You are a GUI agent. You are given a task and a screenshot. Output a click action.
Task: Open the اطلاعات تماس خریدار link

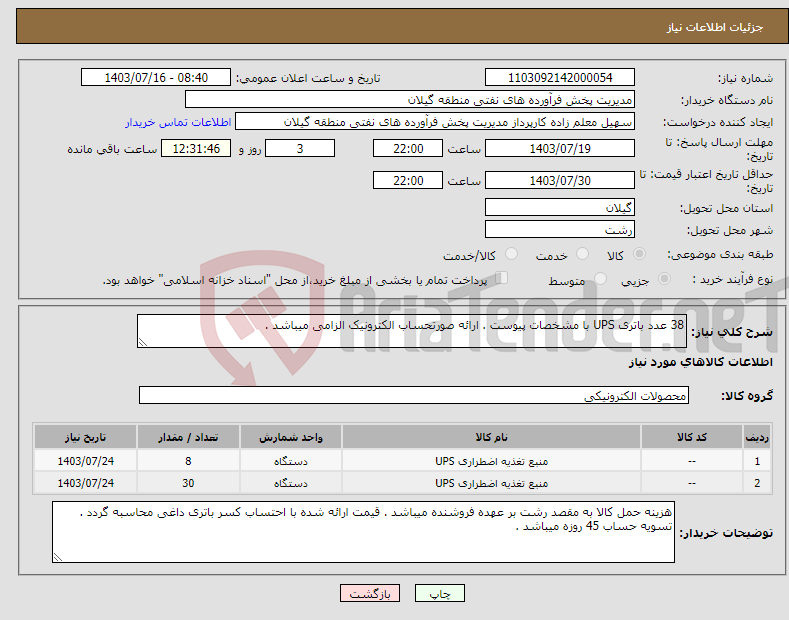click(x=178, y=122)
